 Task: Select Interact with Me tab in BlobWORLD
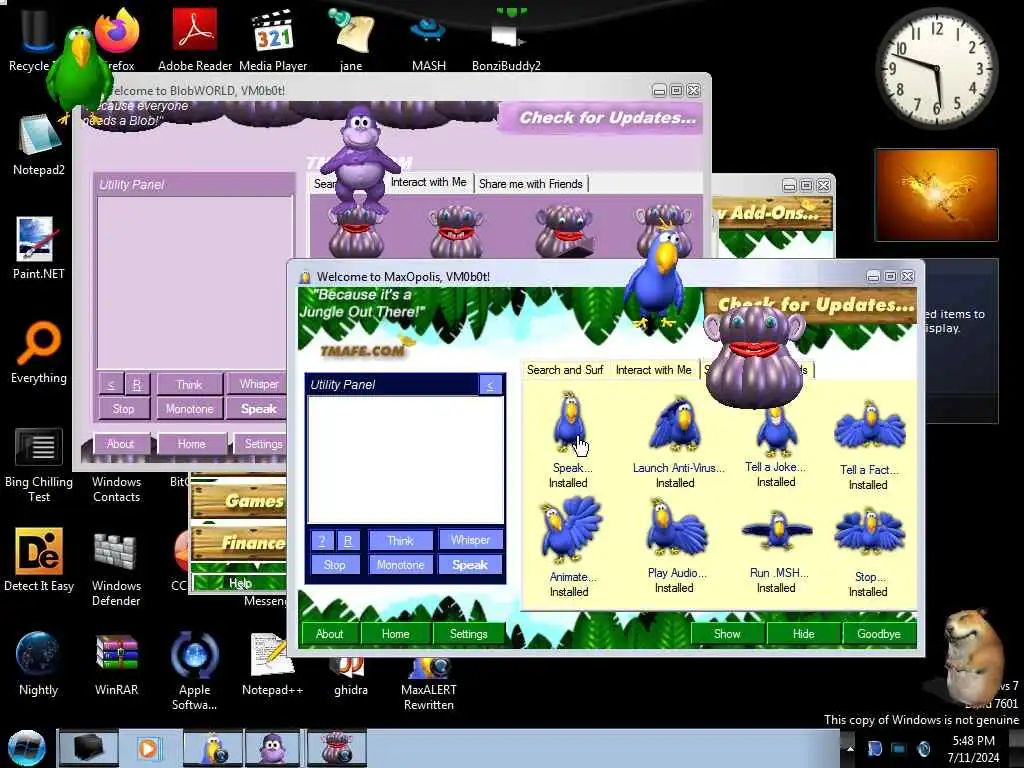click(428, 182)
